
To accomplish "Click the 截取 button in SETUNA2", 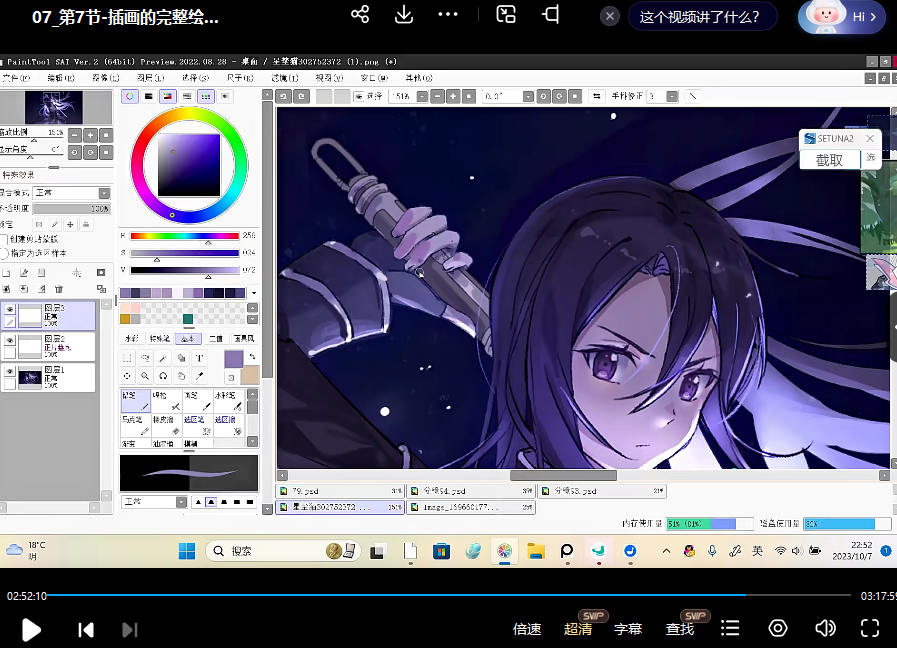I will point(829,159).
